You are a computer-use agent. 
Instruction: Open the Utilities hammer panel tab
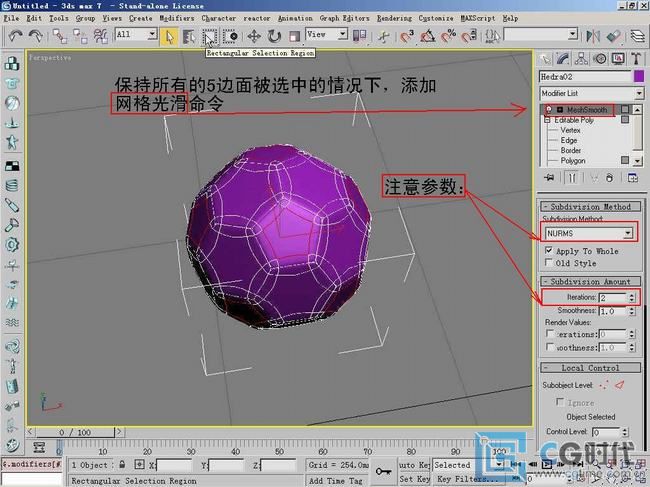pyautogui.click(x=636, y=59)
